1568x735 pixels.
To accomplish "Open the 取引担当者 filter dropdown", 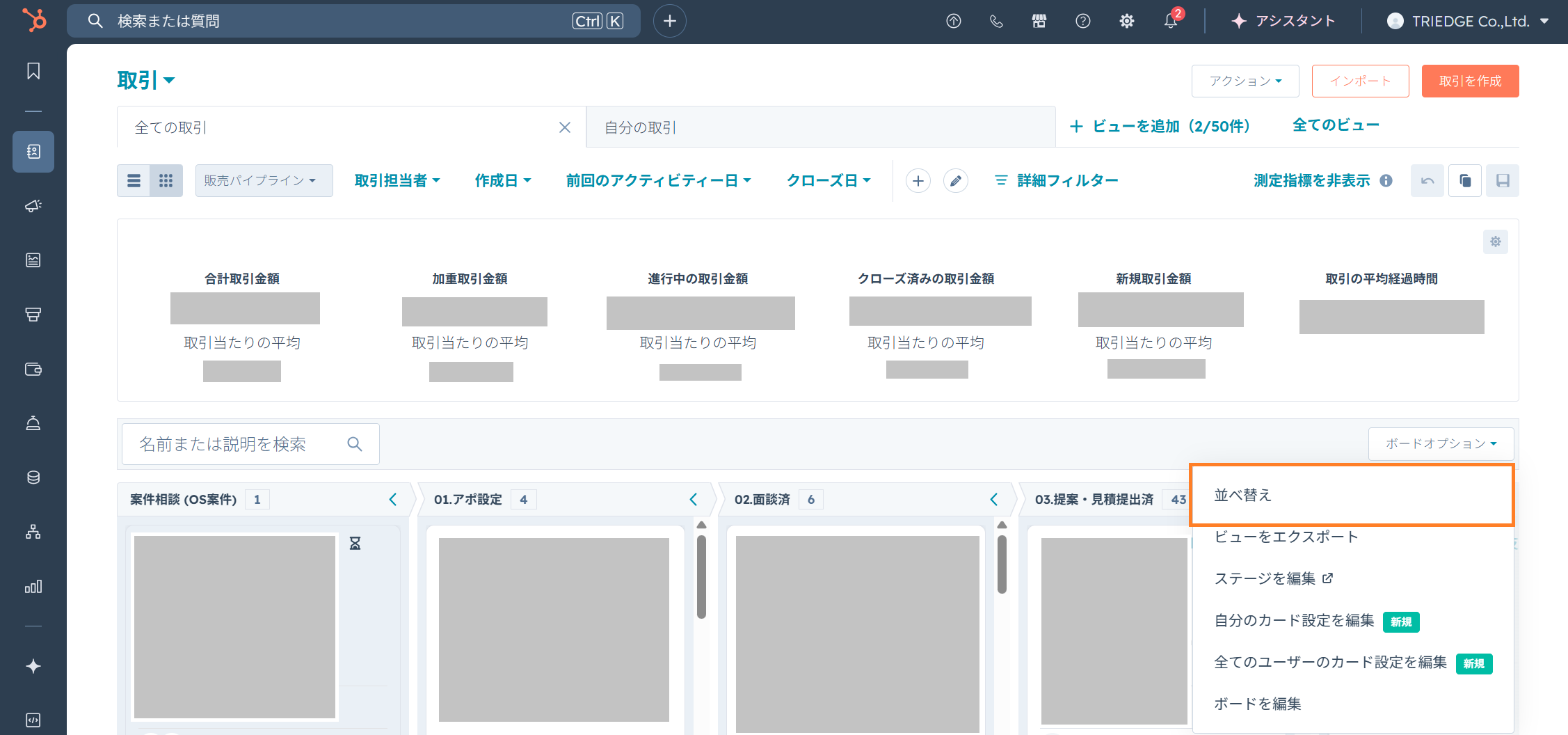I will (x=397, y=181).
